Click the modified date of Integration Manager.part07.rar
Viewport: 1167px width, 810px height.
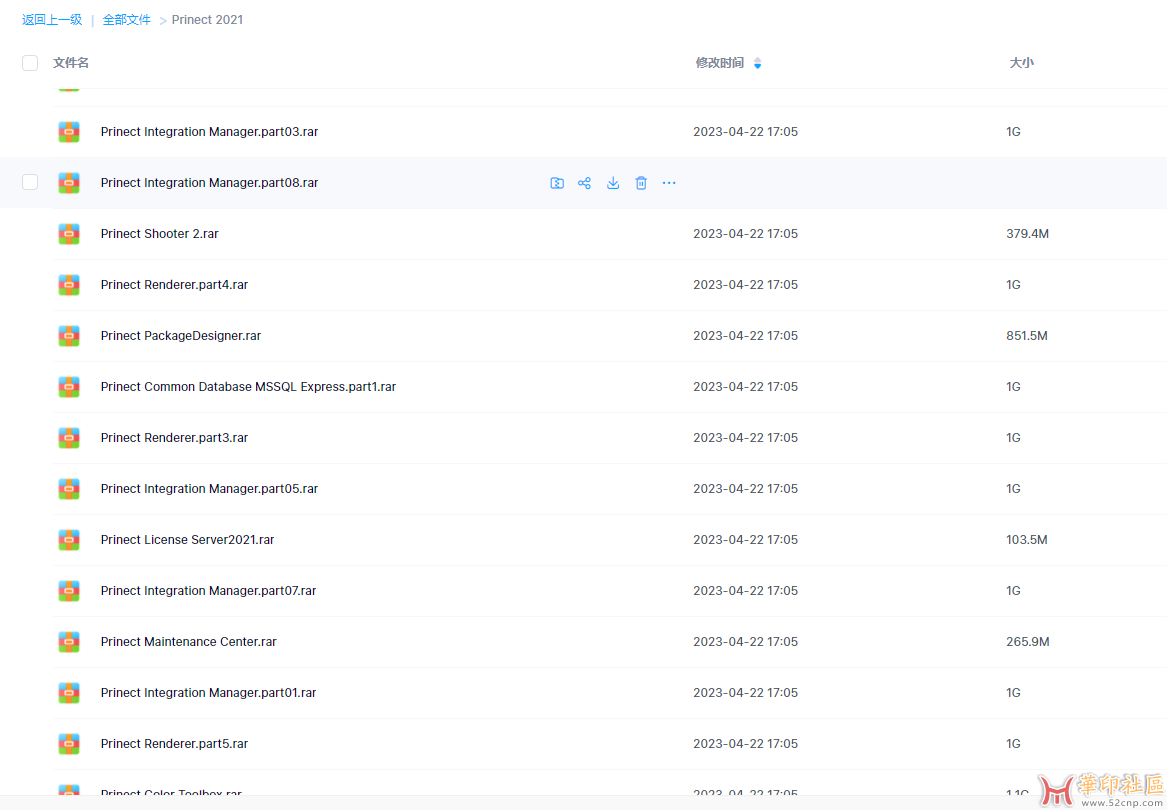click(745, 590)
